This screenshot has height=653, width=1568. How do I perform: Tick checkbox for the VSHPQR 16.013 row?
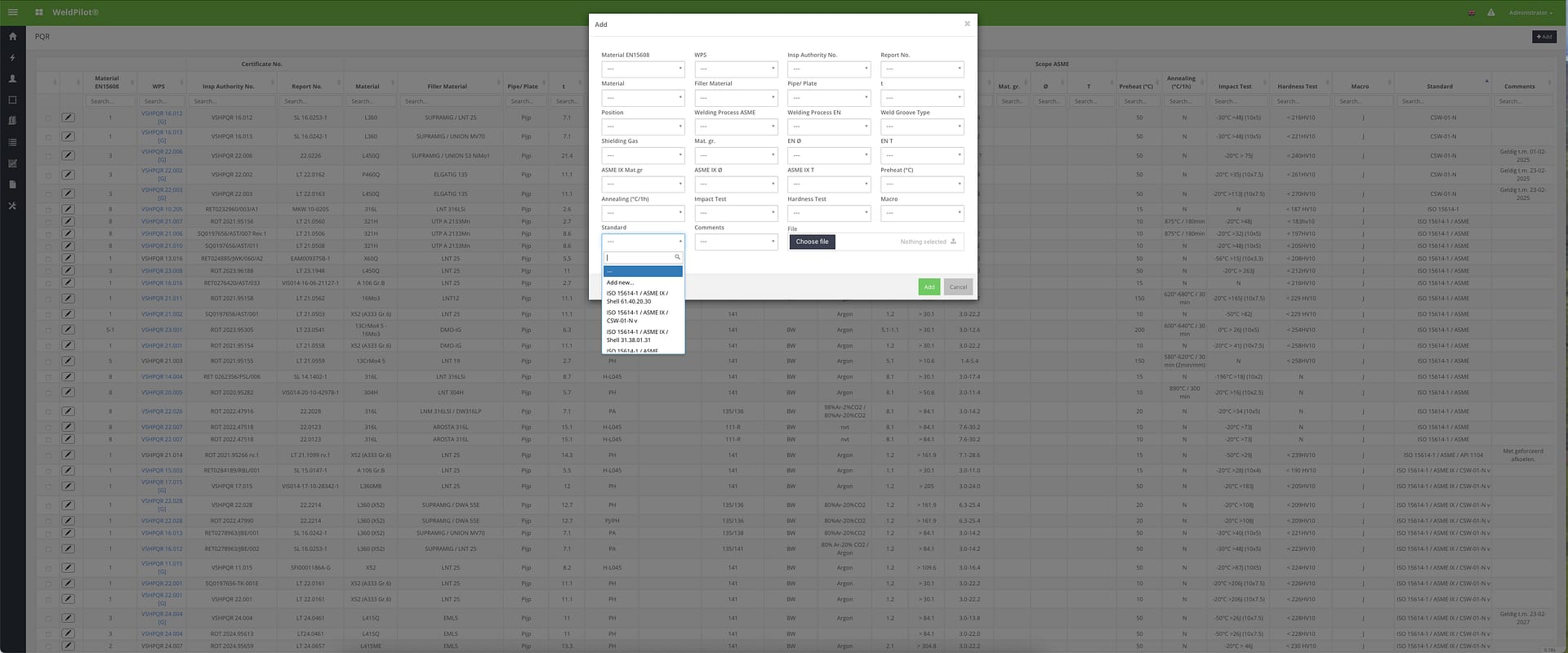(x=48, y=137)
